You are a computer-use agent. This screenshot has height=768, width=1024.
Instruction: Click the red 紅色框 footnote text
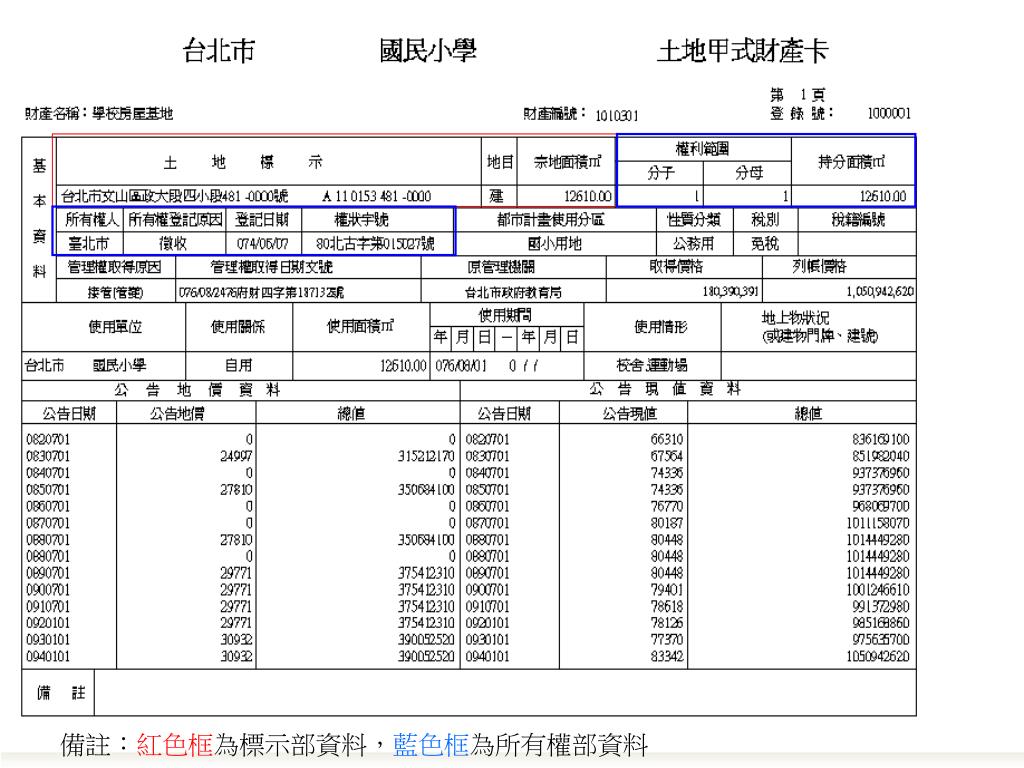click(174, 744)
